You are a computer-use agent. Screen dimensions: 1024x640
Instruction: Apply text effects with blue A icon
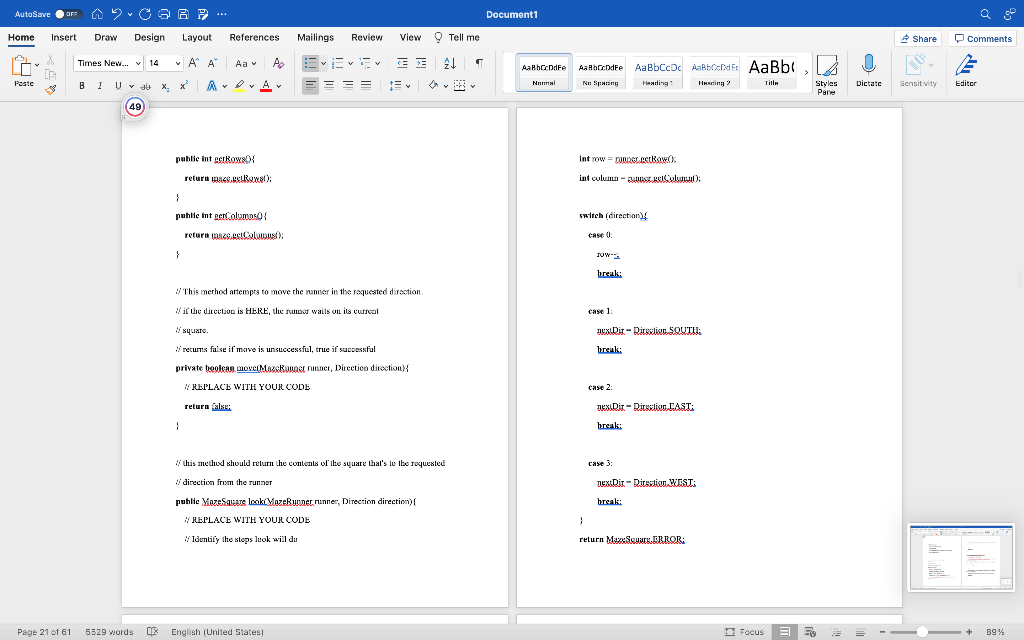click(x=212, y=86)
